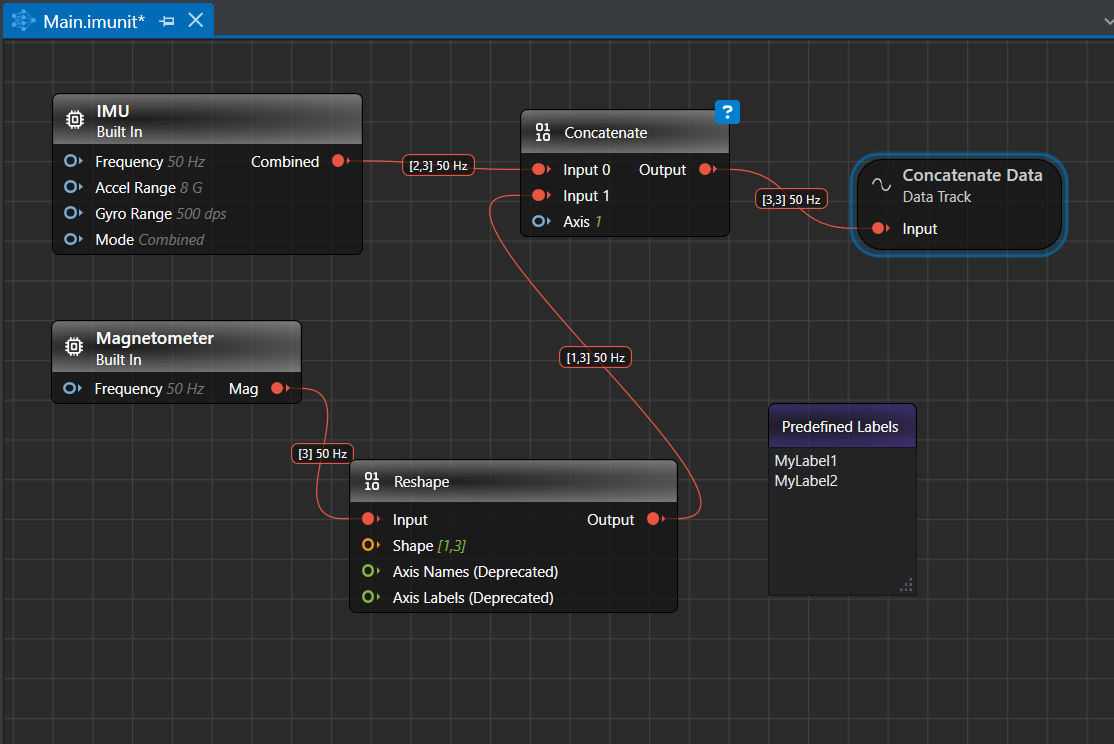
Task: Click the Axis Names (Deprecated) port
Action: click(370, 571)
